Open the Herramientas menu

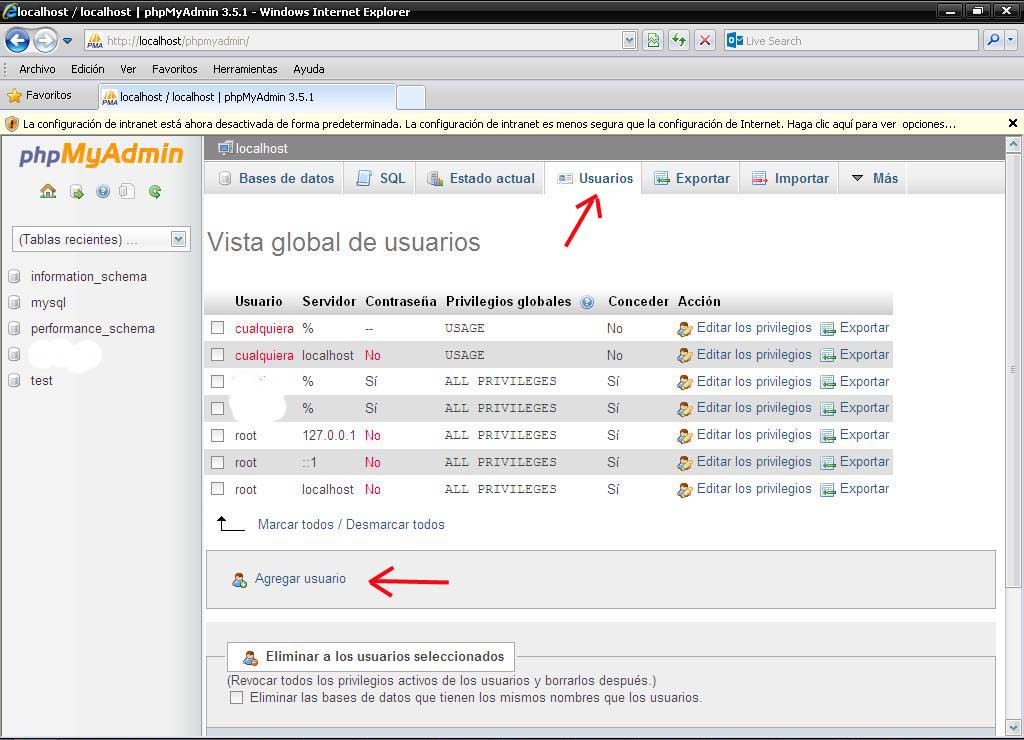pos(245,69)
